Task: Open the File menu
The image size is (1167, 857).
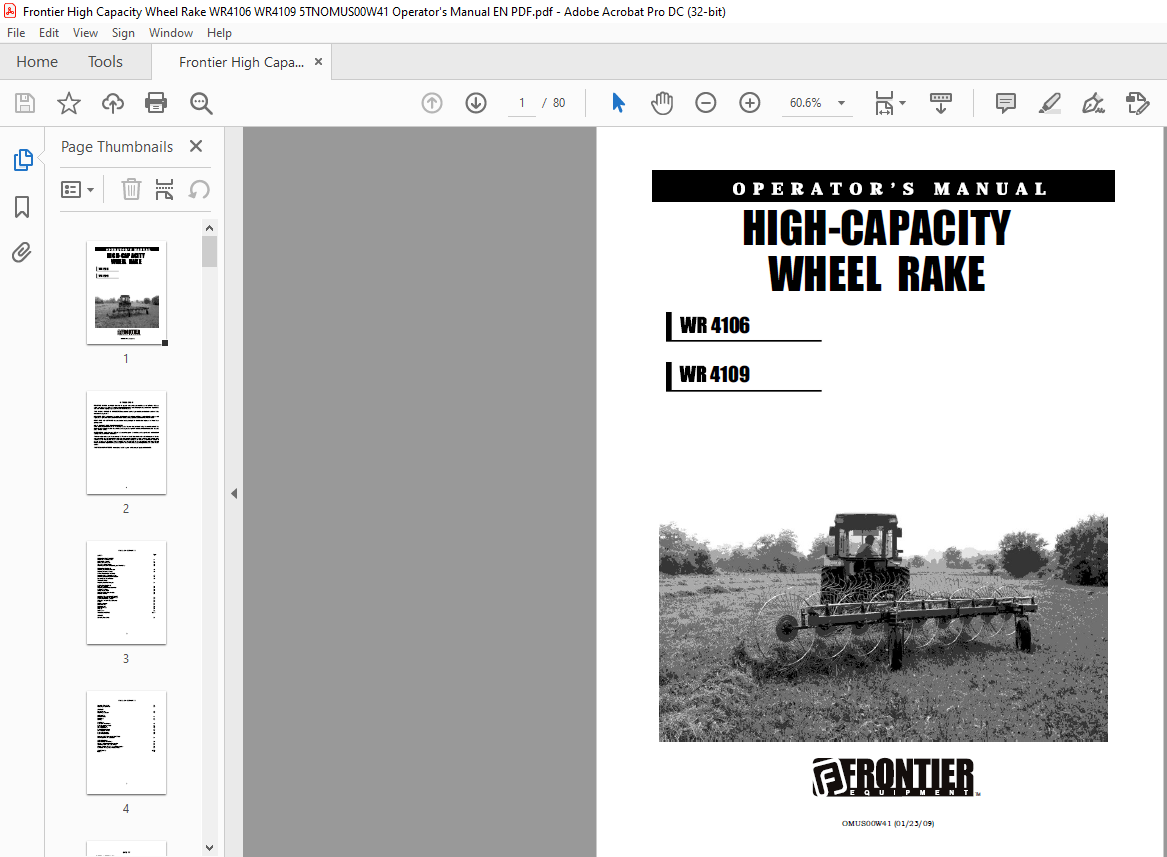Action: [x=16, y=33]
